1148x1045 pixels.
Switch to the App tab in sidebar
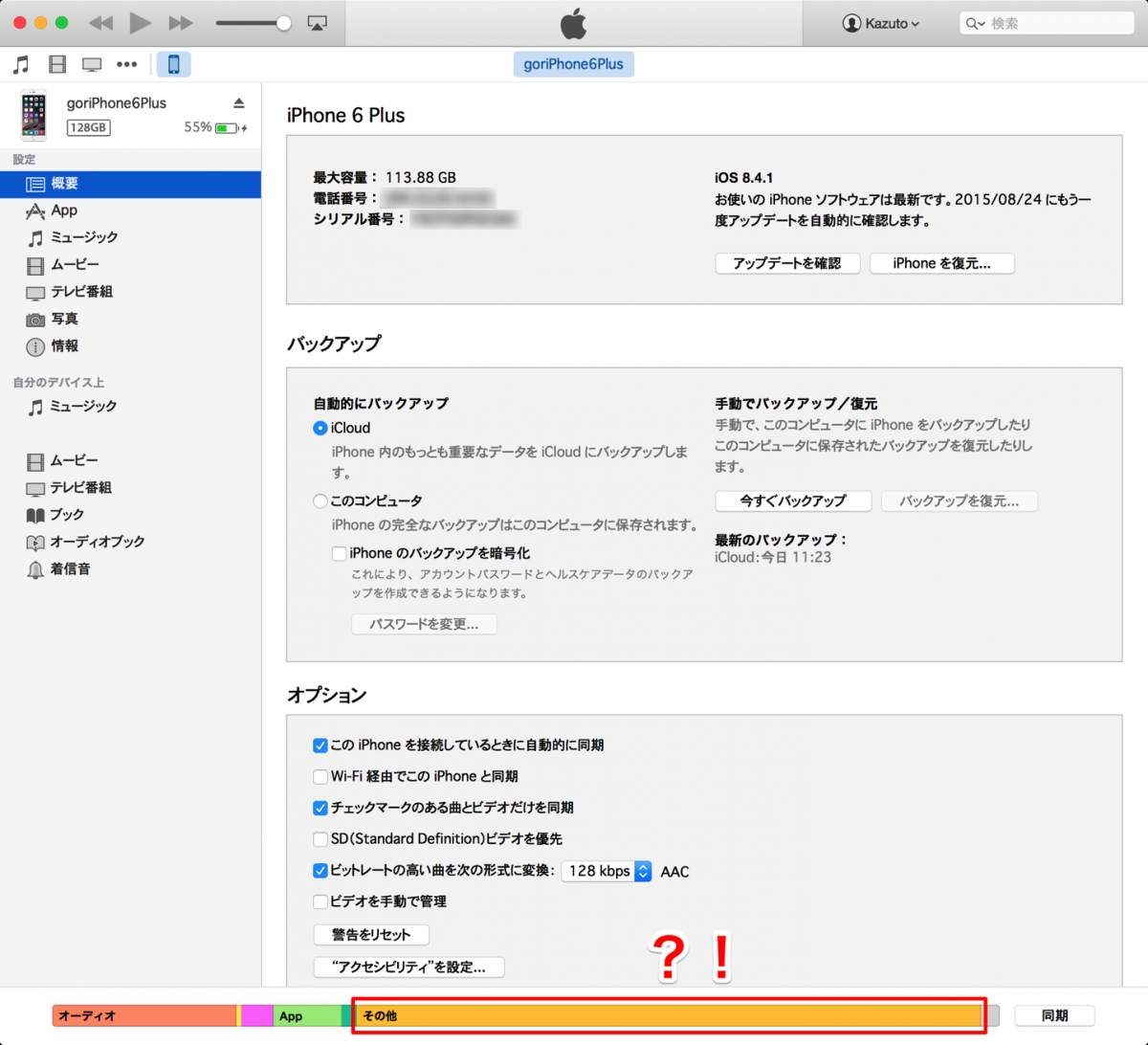58,211
